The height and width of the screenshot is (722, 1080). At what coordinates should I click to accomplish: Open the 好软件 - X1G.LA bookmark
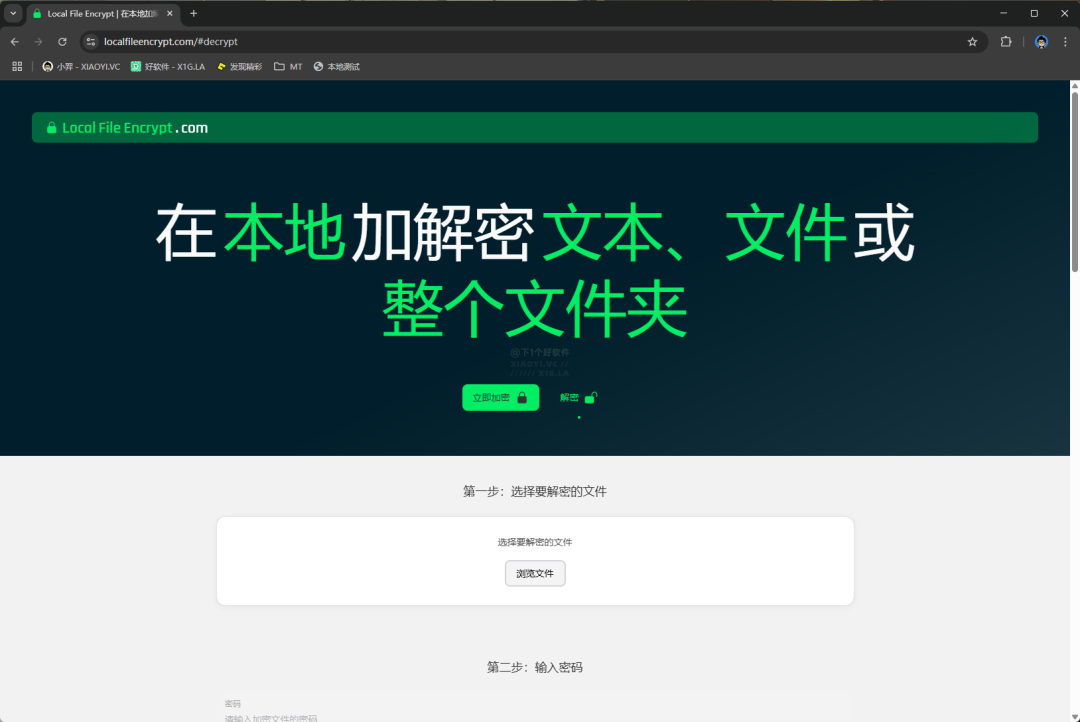pyautogui.click(x=168, y=66)
